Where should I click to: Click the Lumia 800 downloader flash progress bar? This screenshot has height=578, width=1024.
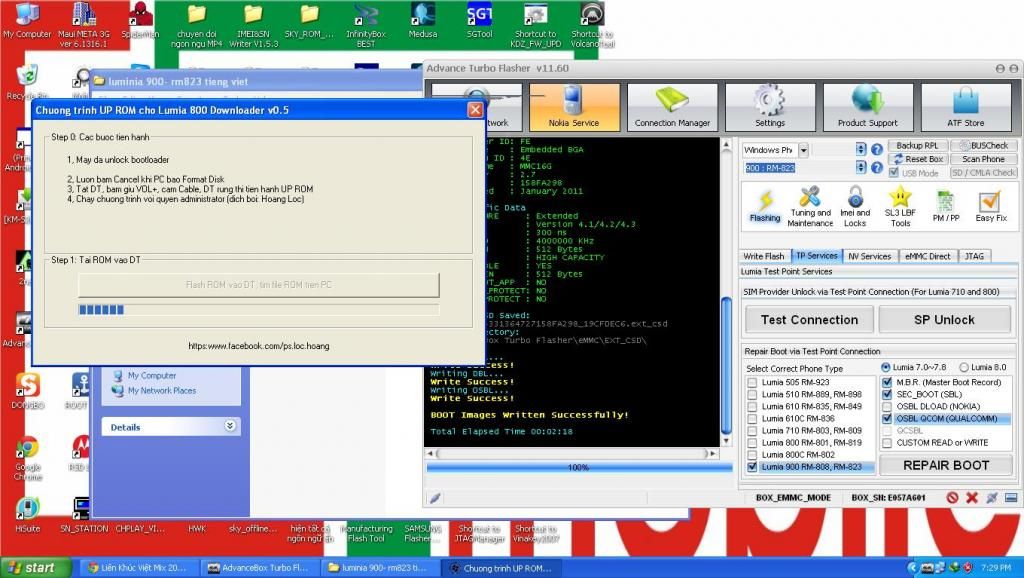point(259,310)
